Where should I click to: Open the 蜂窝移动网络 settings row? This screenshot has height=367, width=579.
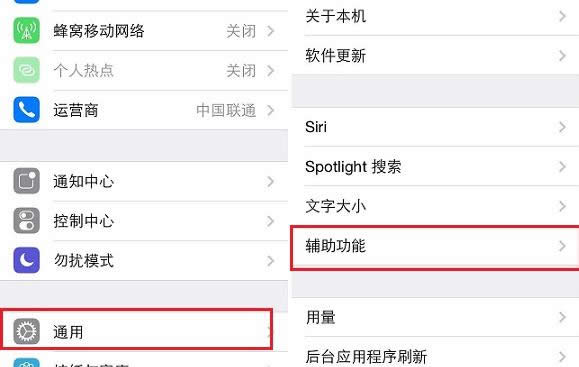[144, 31]
